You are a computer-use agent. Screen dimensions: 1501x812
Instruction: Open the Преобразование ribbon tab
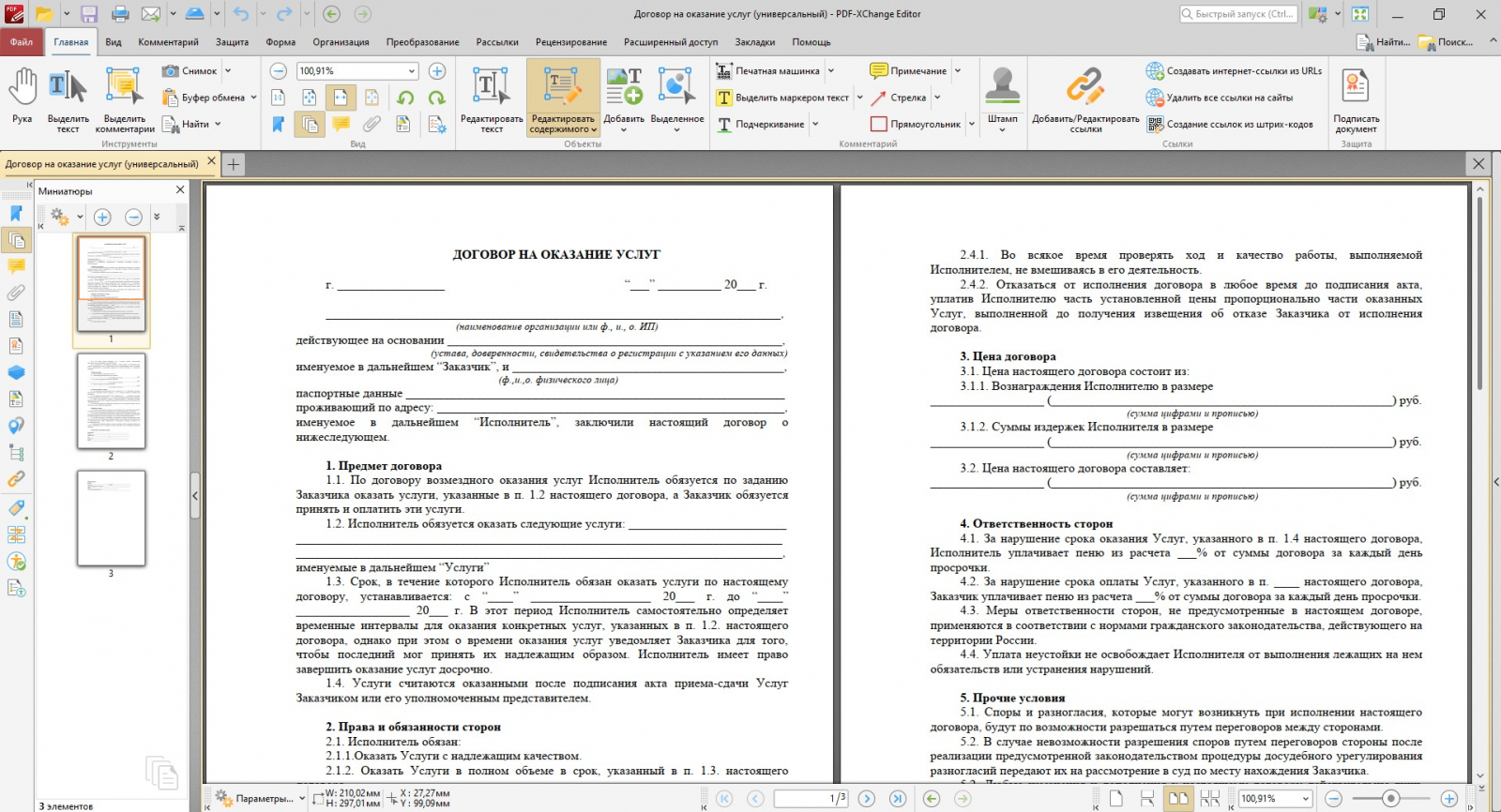click(423, 42)
